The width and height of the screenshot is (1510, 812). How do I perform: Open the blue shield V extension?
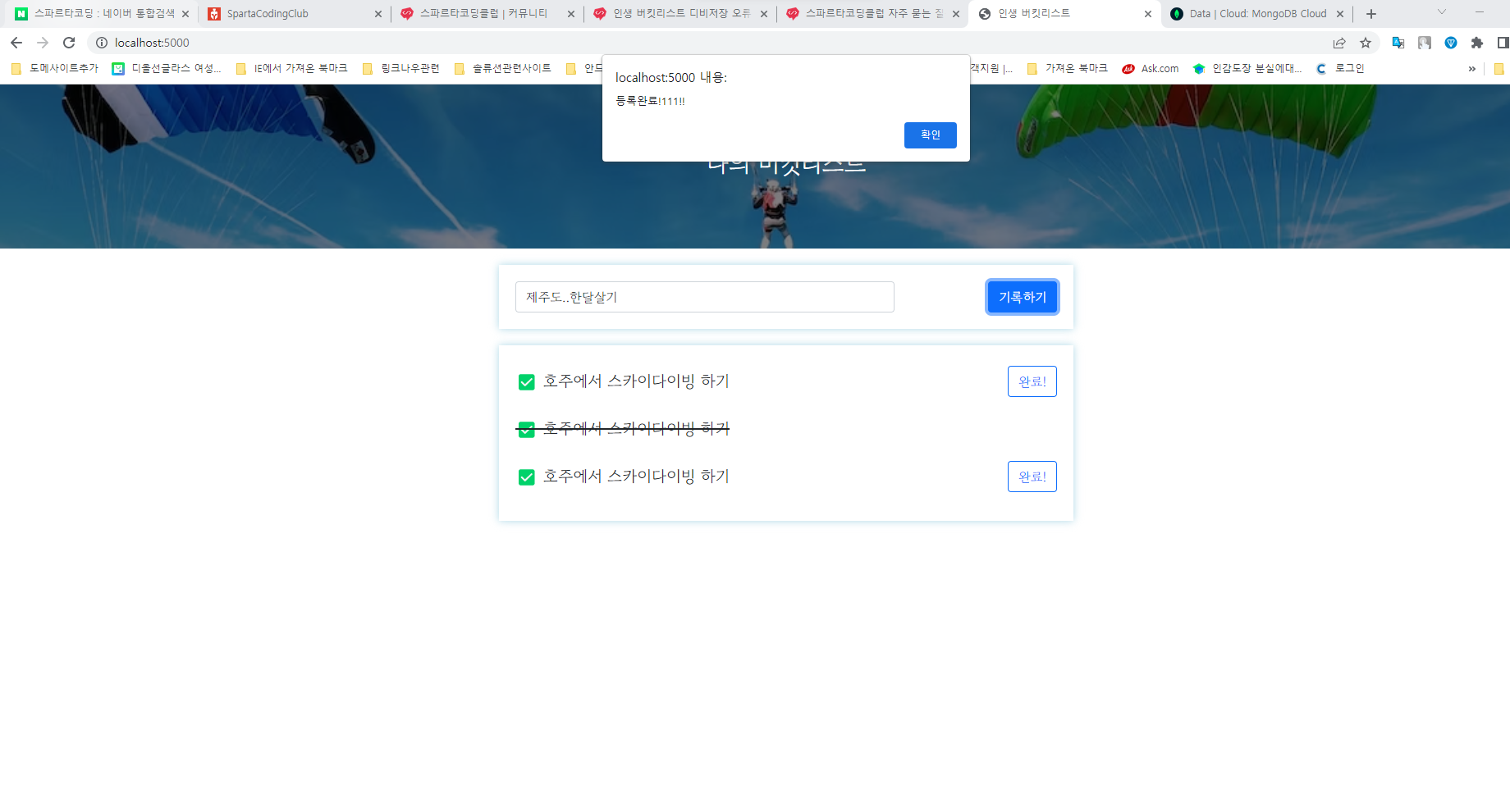pos(1451,43)
